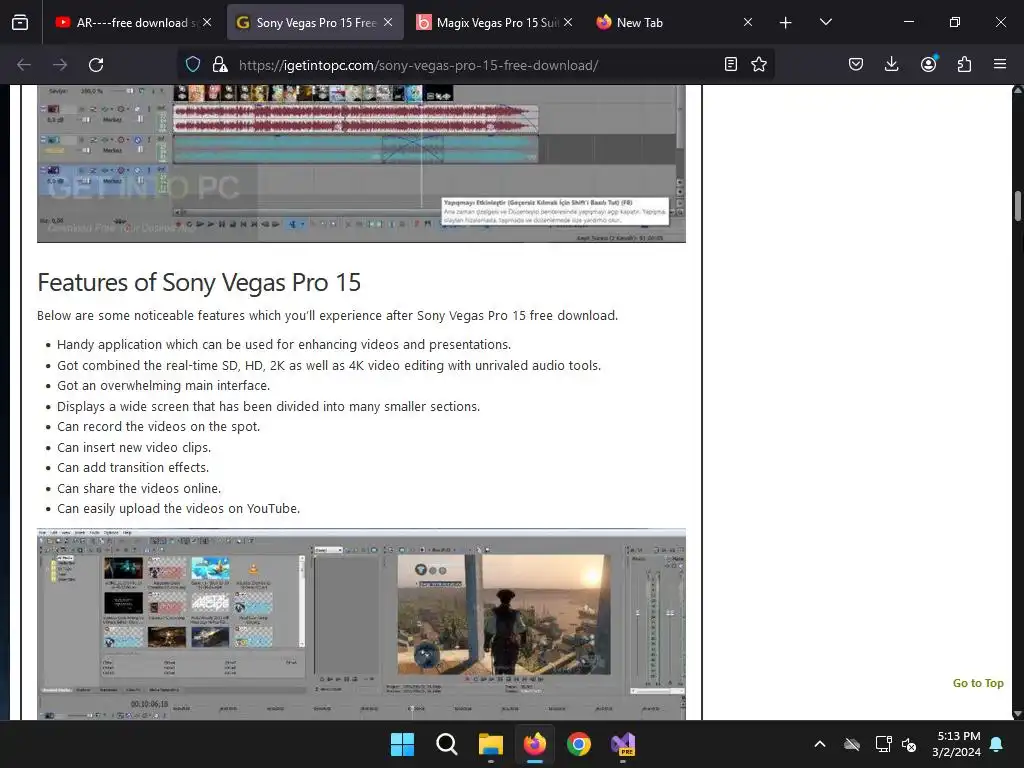Click the Firefox taskbar icon
Image resolution: width=1024 pixels, height=768 pixels.
coord(535,744)
